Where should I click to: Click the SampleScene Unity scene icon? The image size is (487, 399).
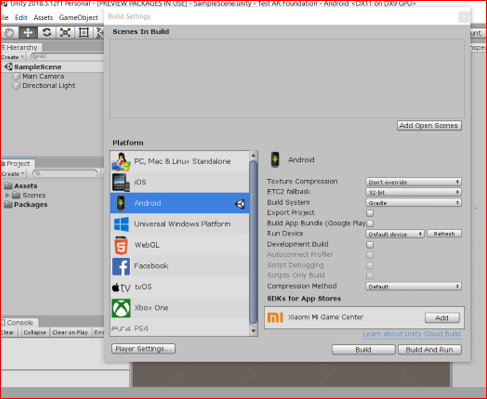pyautogui.click(x=9, y=67)
